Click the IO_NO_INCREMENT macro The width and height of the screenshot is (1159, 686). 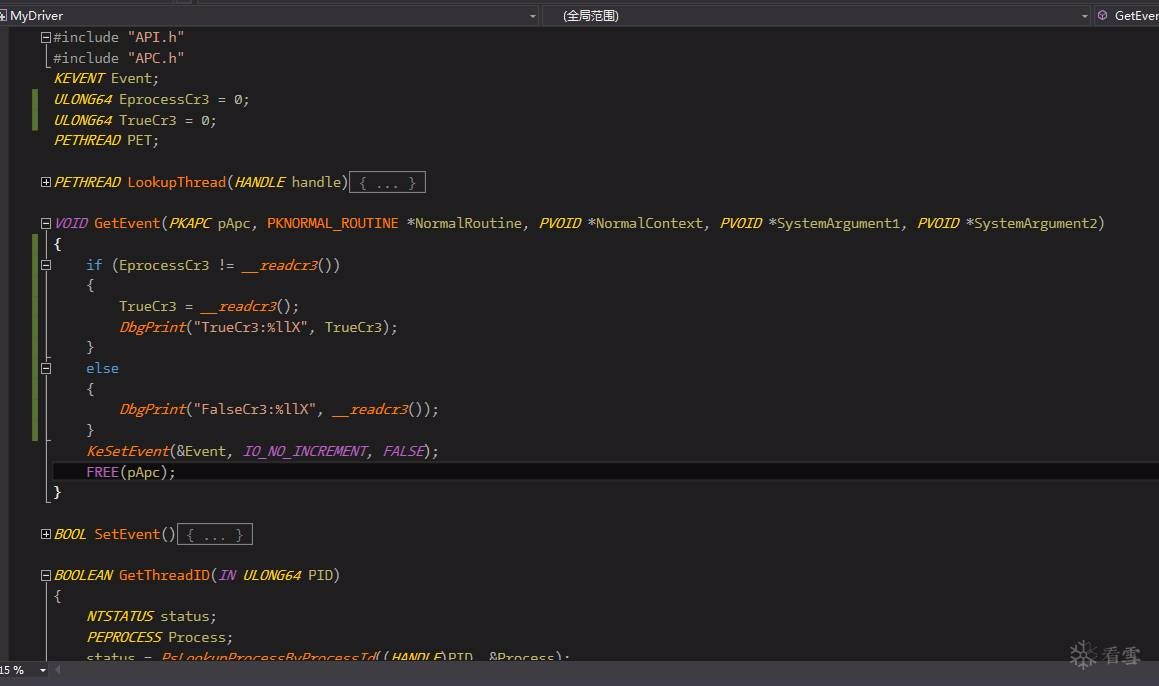coord(305,451)
